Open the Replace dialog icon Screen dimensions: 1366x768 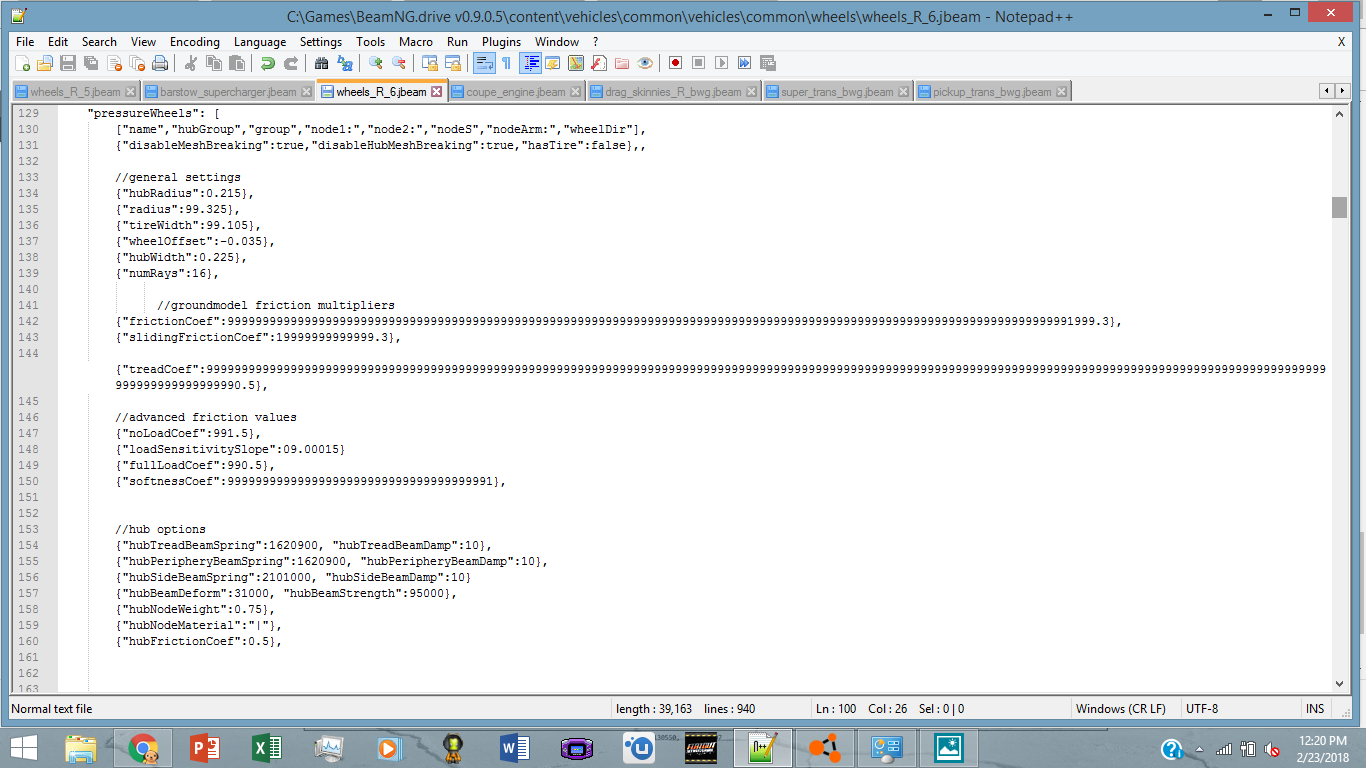pos(345,63)
